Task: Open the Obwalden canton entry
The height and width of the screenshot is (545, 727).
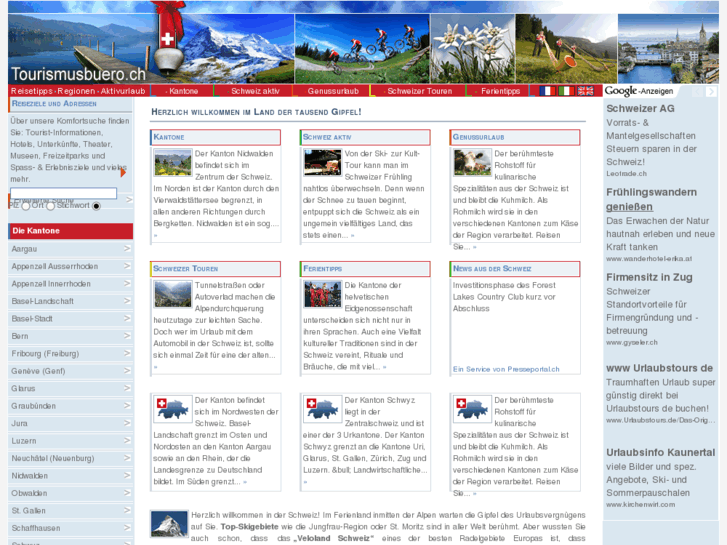Action: (70, 493)
